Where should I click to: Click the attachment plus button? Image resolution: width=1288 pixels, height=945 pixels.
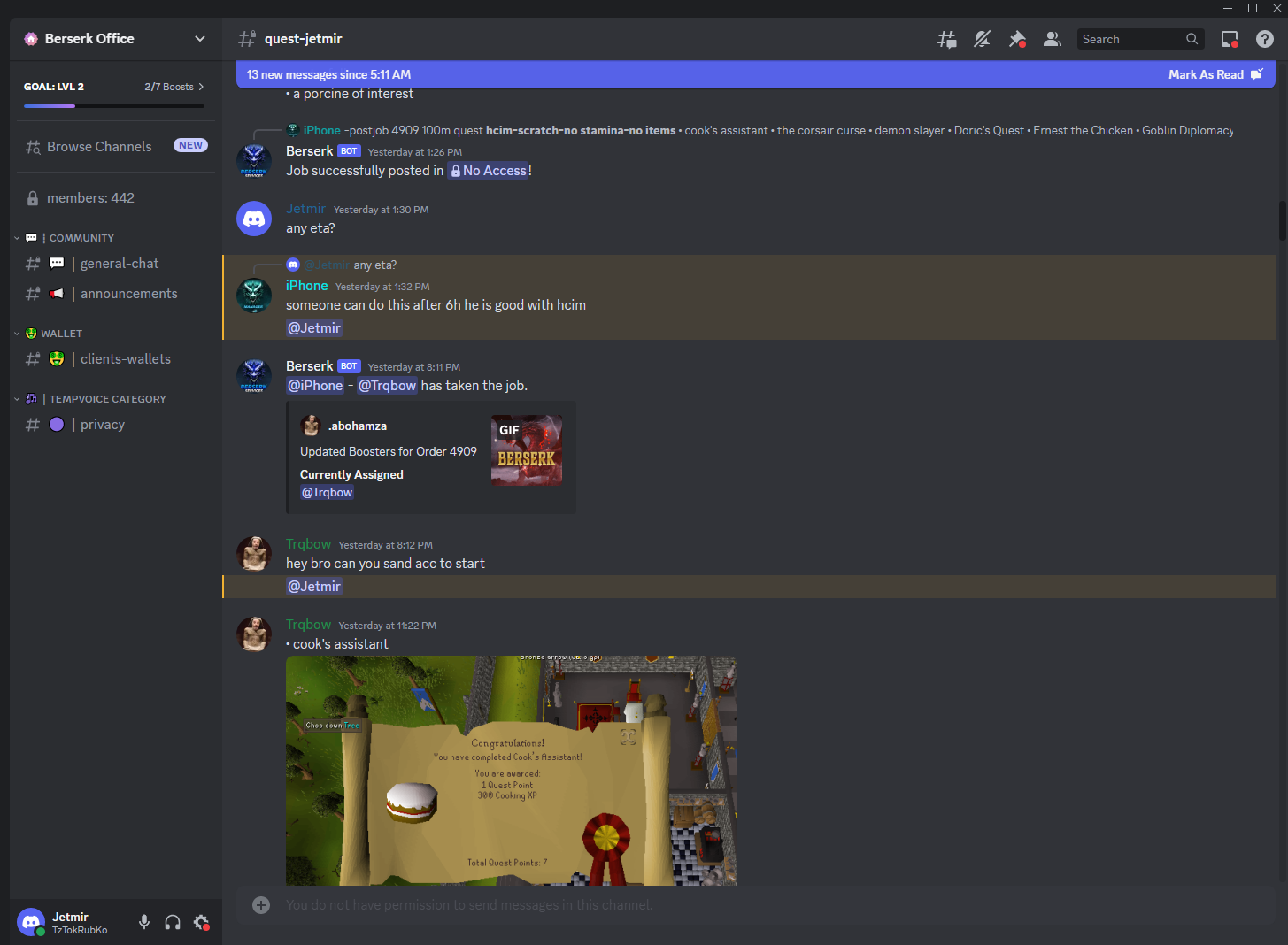[x=261, y=905]
